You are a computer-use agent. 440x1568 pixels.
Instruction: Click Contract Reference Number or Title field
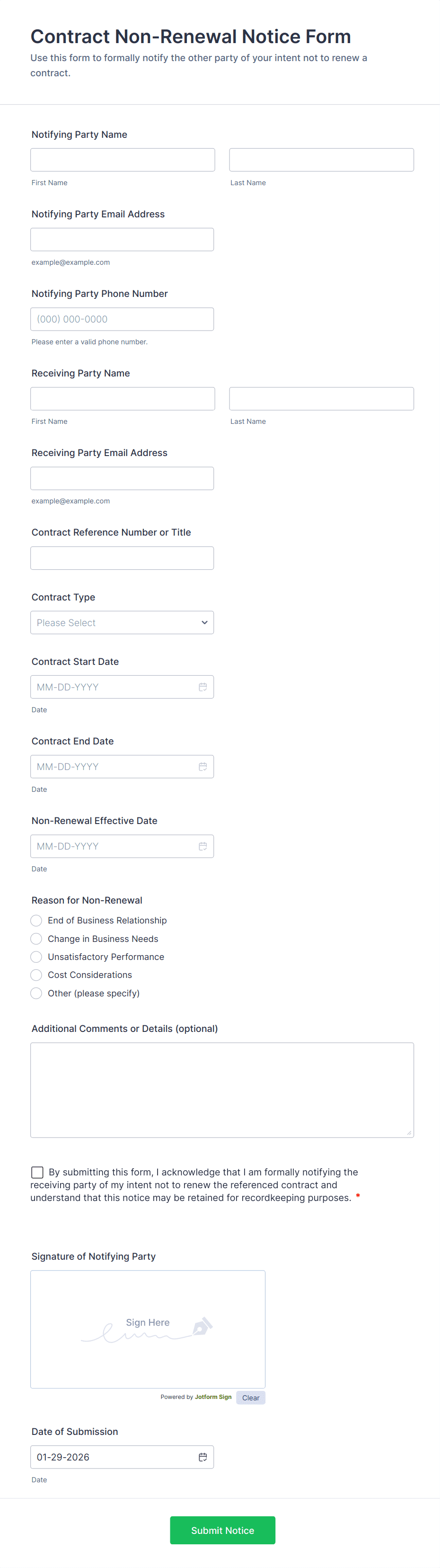click(x=122, y=558)
